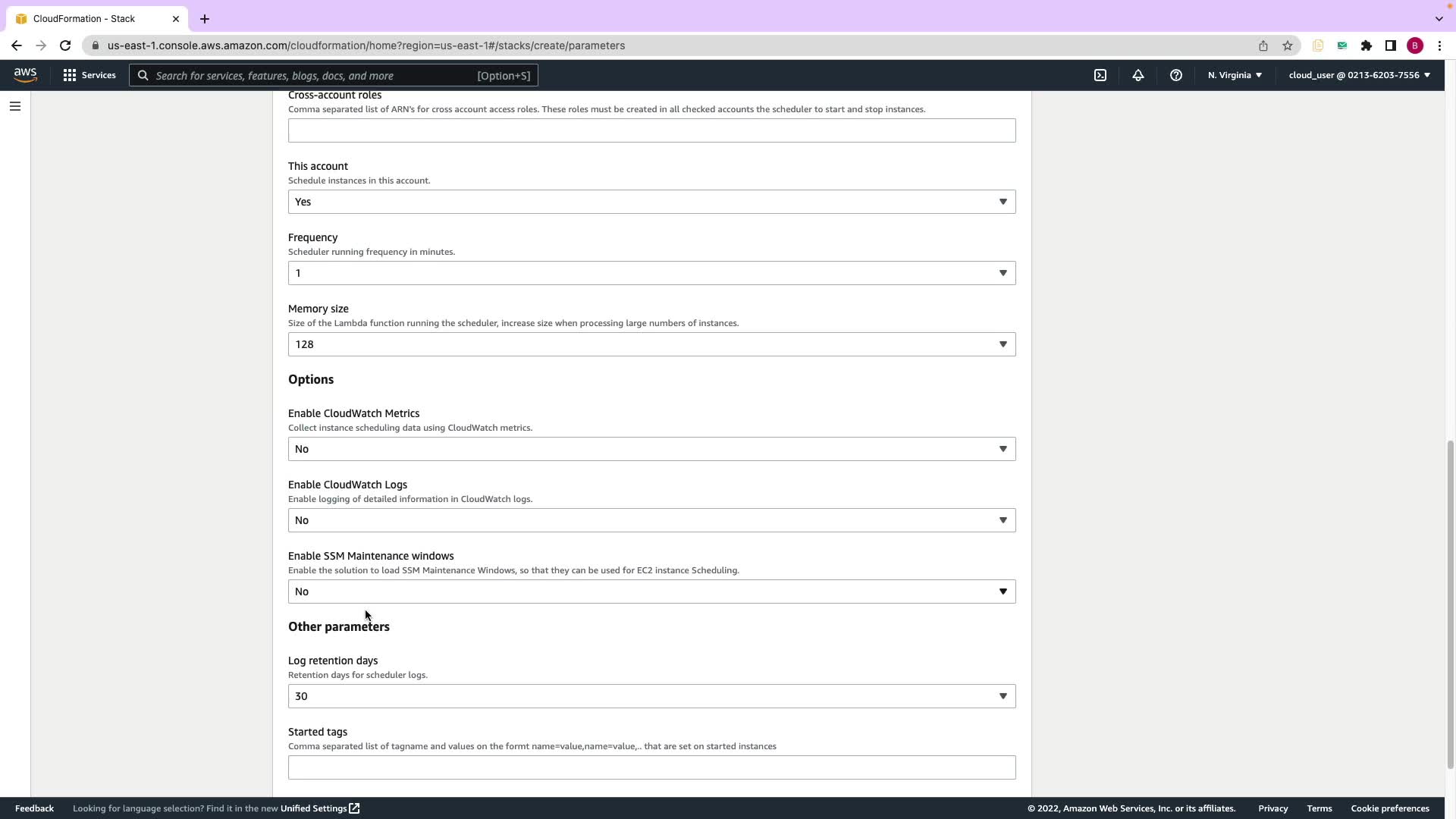Open cloud_user account menu
The image size is (1456, 819).
click(x=1359, y=75)
